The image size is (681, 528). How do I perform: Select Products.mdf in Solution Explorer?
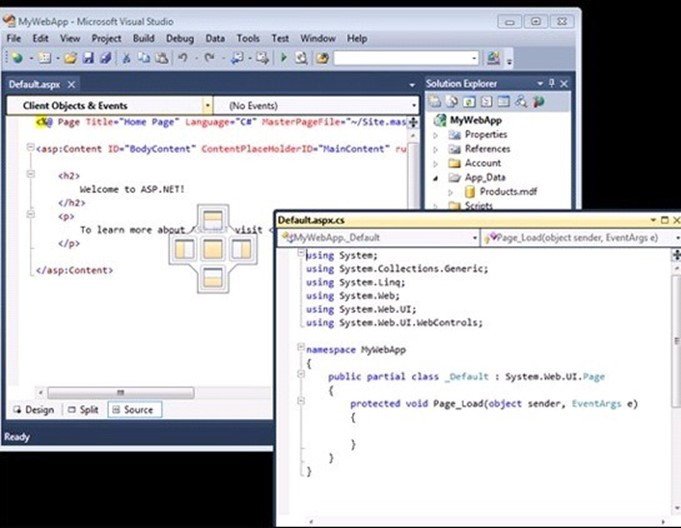(508, 191)
